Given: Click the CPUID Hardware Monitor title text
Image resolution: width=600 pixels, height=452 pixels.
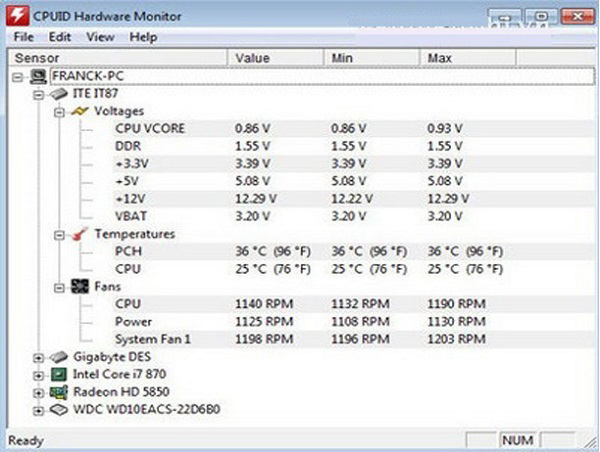Looking at the screenshot, I should [107, 16].
